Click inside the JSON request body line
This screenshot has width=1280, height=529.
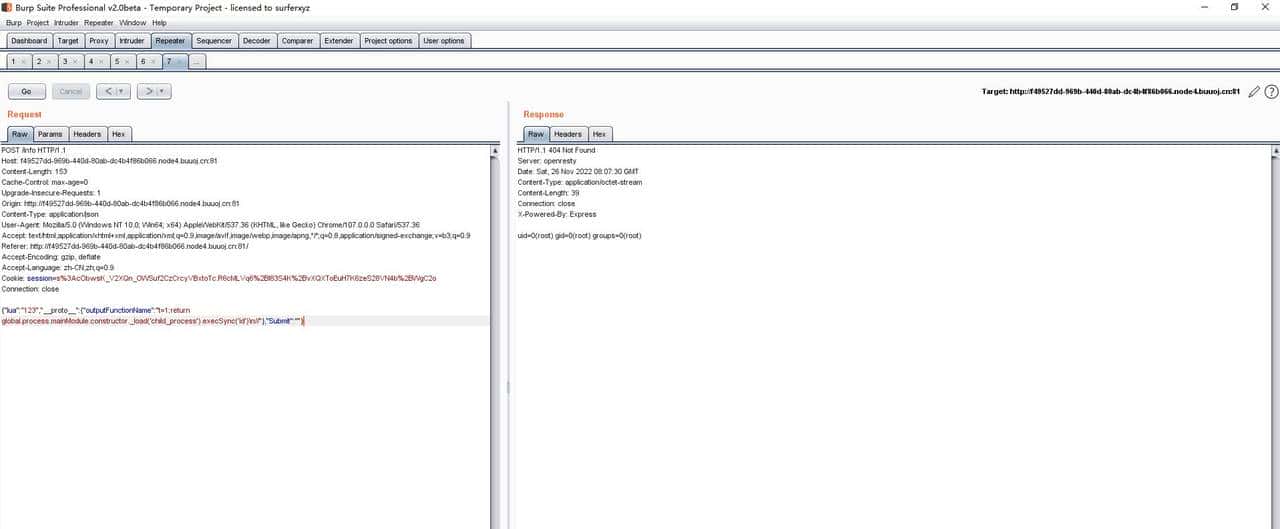click(150, 321)
